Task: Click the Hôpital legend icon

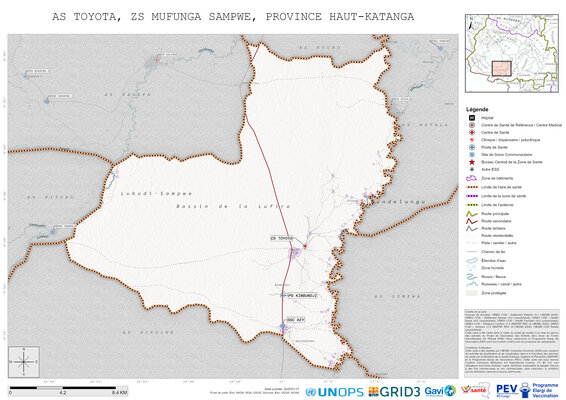Action: (x=471, y=118)
